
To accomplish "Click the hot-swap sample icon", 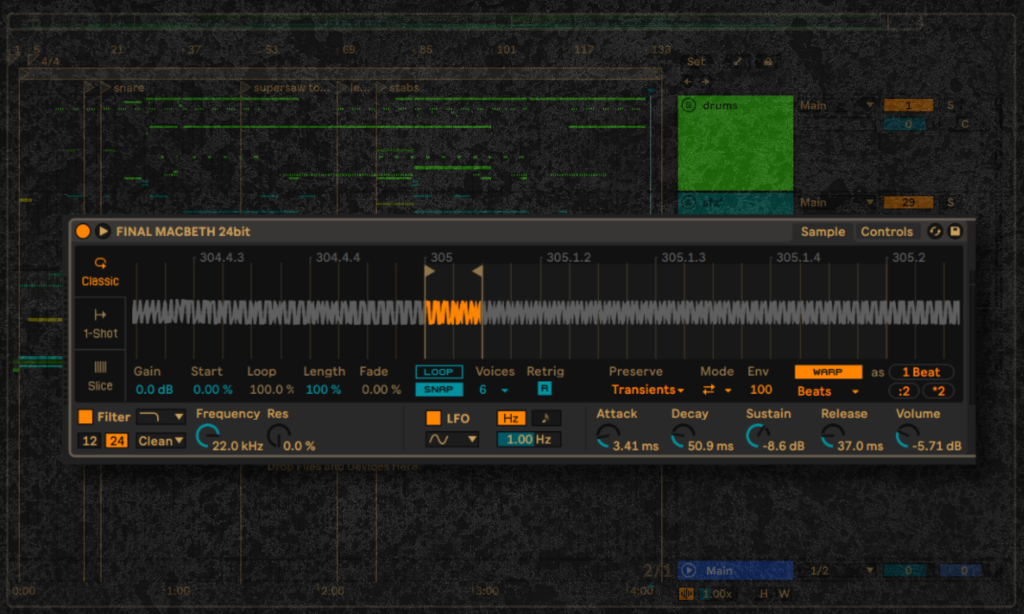I will (x=935, y=231).
